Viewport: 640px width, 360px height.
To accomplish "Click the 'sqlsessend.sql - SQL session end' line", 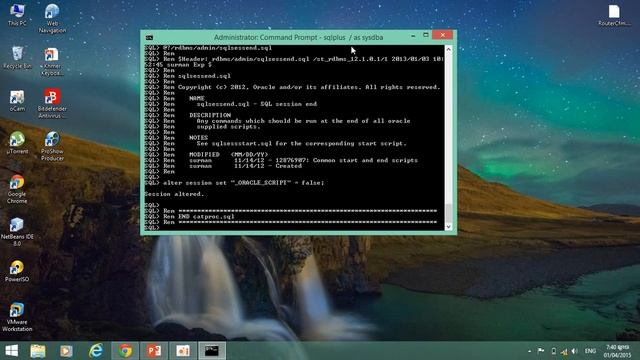I will pos(256,104).
